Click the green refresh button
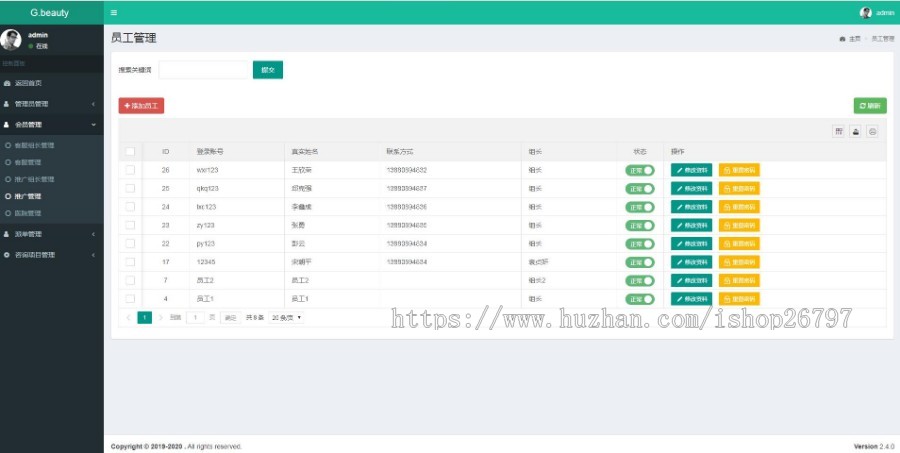The image size is (900, 453). tap(870, 106)
